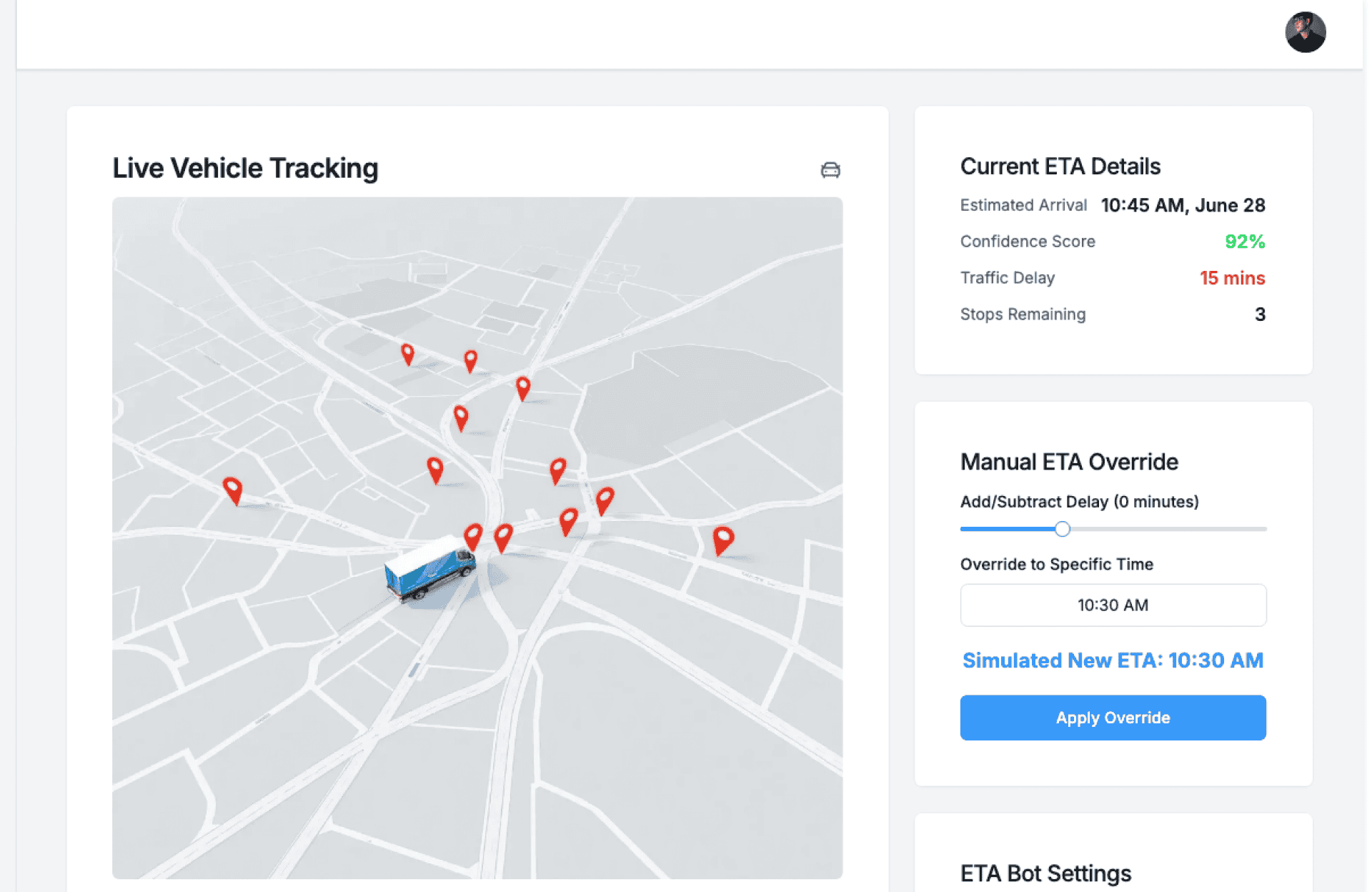Click the Estimated Arrival time value
Image resolution: width=1372 pixels, height=892 pixels.
click(x=1183, y=206)
